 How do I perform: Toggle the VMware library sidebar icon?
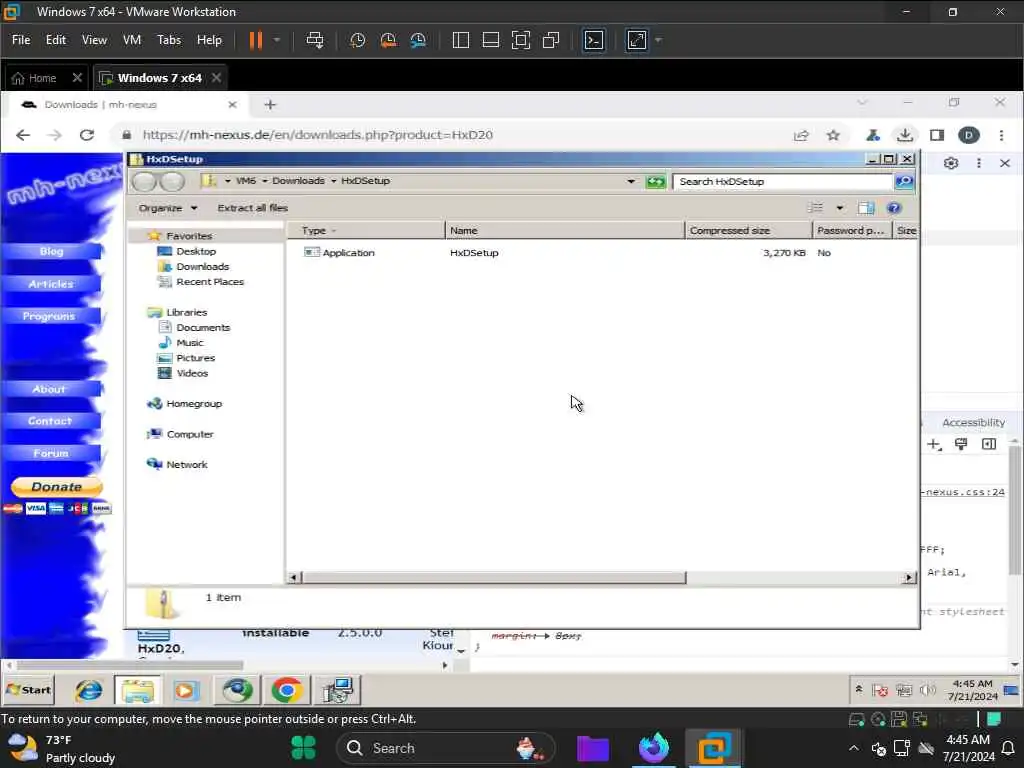coord(460,40)
